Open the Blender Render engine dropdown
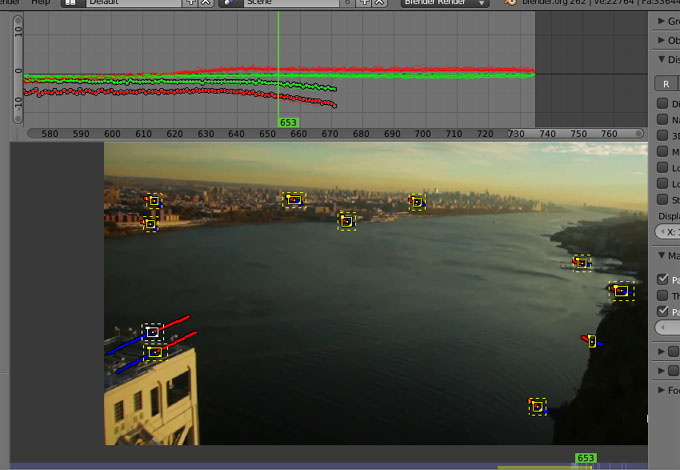680x470 pixels. tap(445, 3)
